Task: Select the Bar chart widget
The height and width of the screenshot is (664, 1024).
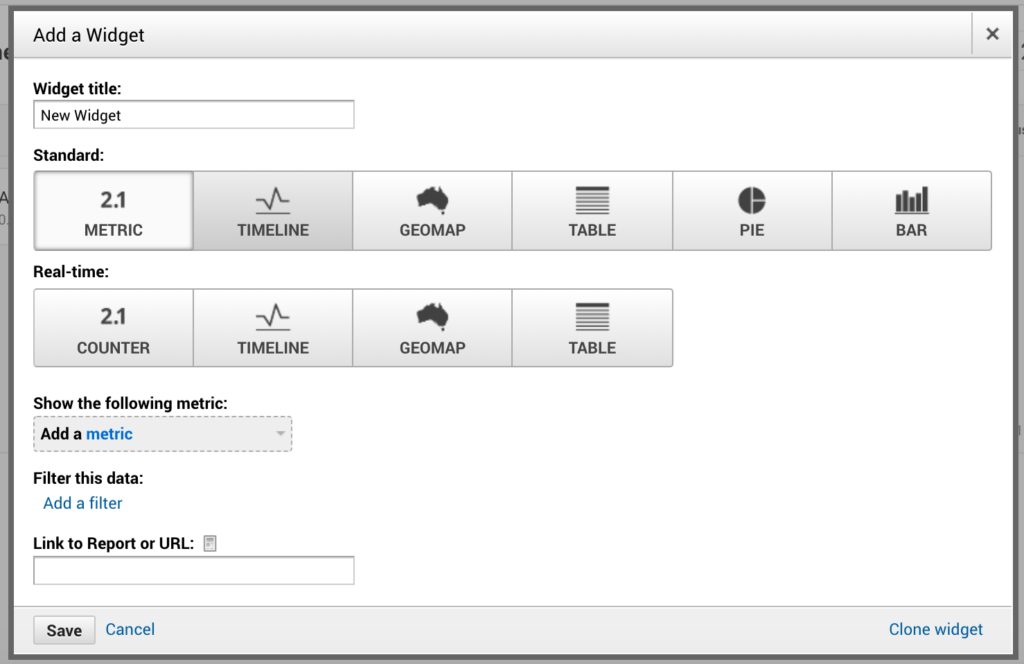Action: tap(912, 211)
